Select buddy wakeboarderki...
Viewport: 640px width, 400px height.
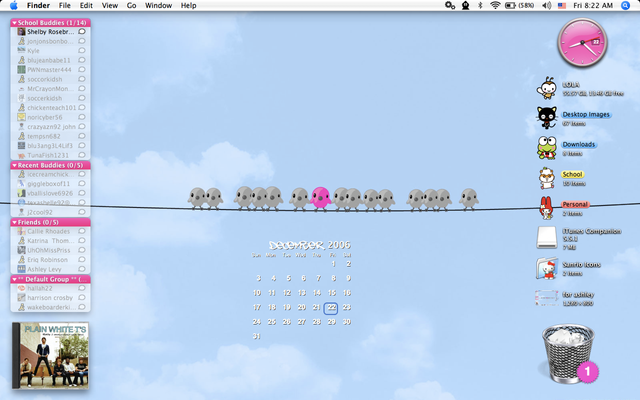[51, 307]
